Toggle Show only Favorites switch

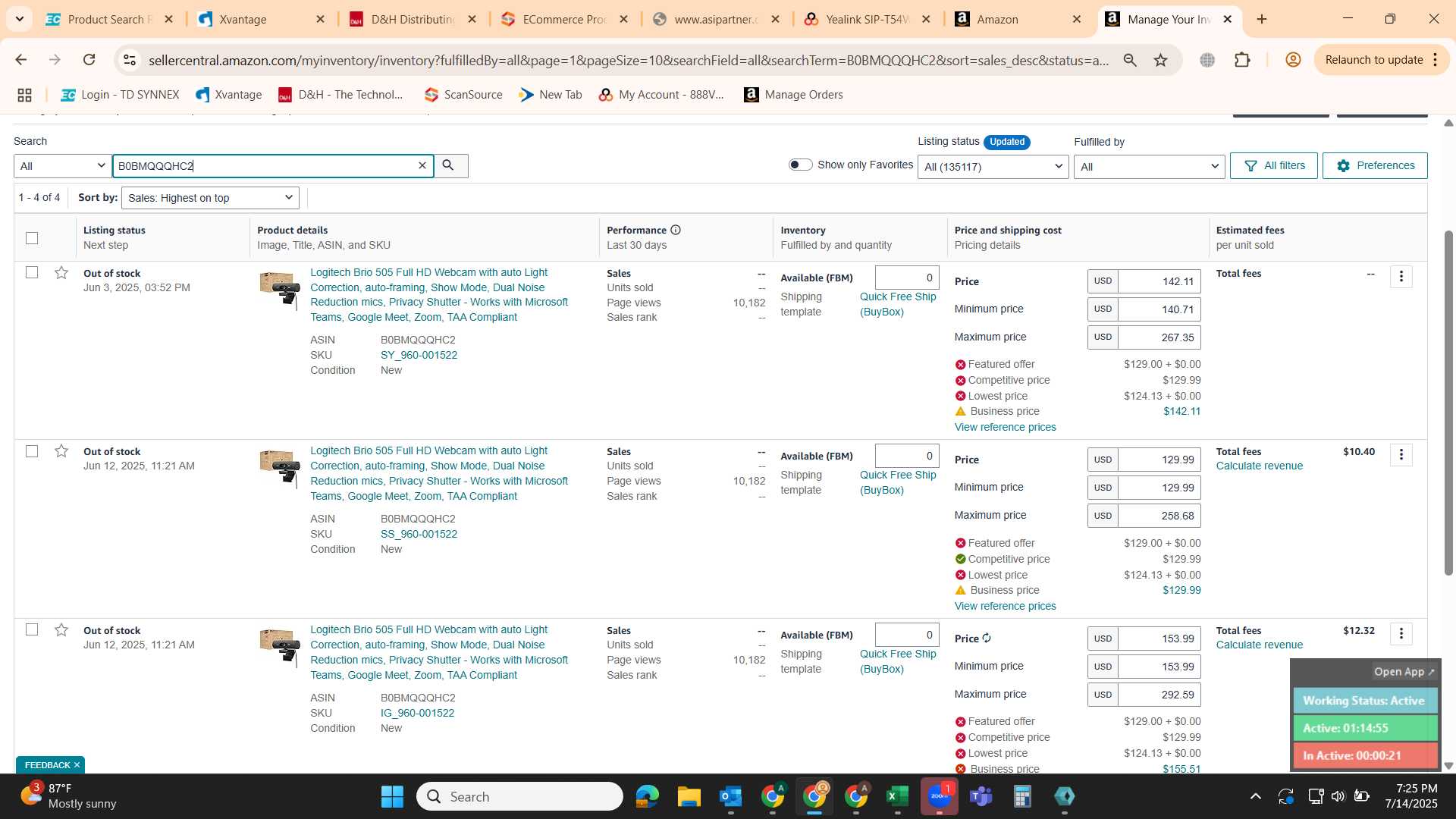[800, 165]
